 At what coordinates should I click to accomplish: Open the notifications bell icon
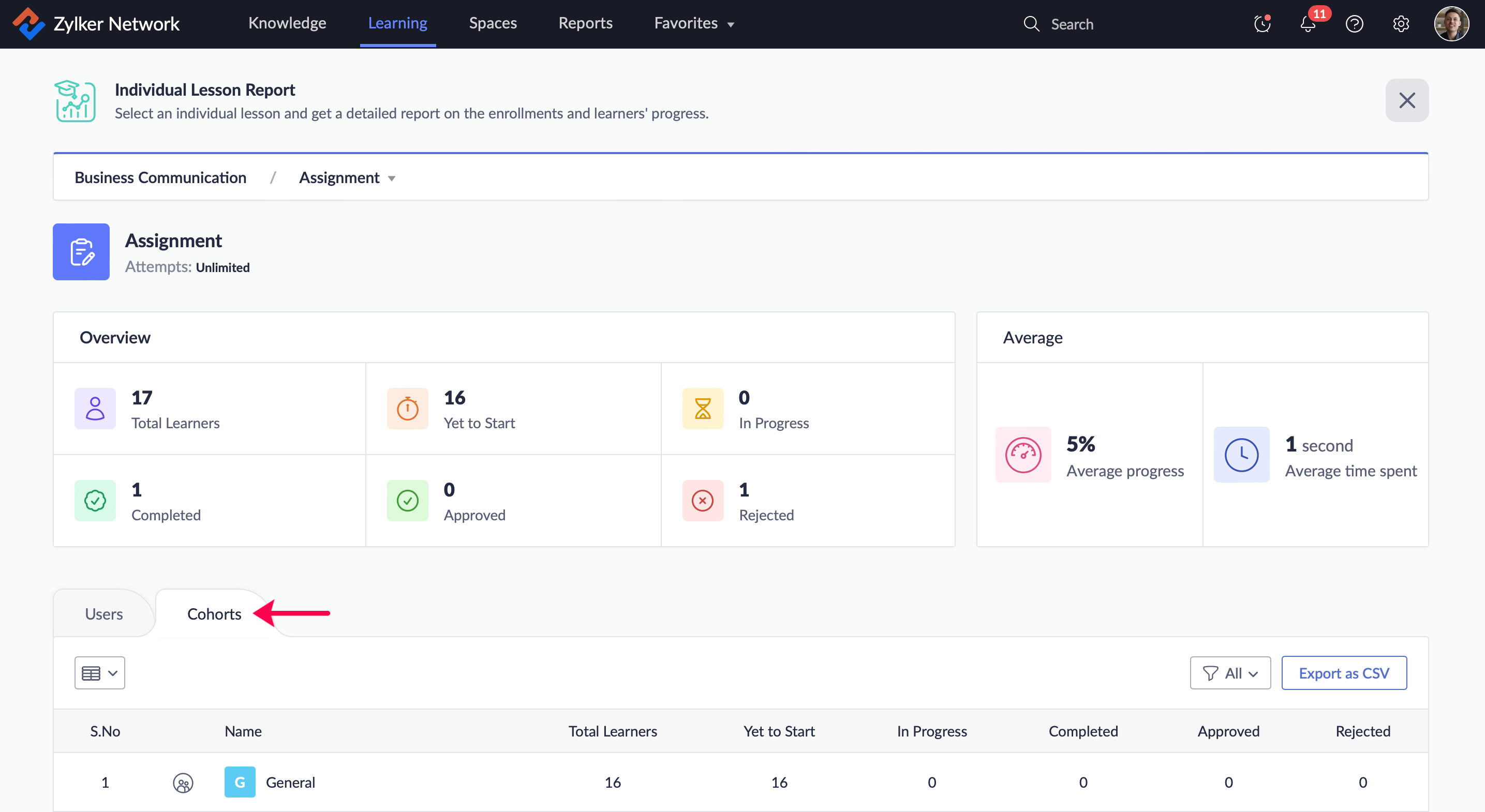[x=1308, y=24]
